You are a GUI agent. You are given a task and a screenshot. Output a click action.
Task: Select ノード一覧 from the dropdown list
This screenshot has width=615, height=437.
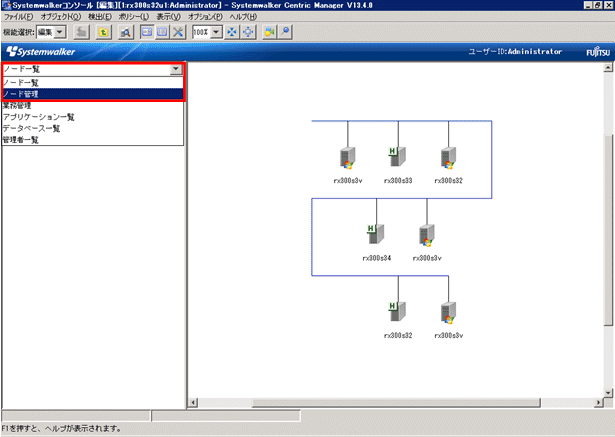(x=93, y=83)
